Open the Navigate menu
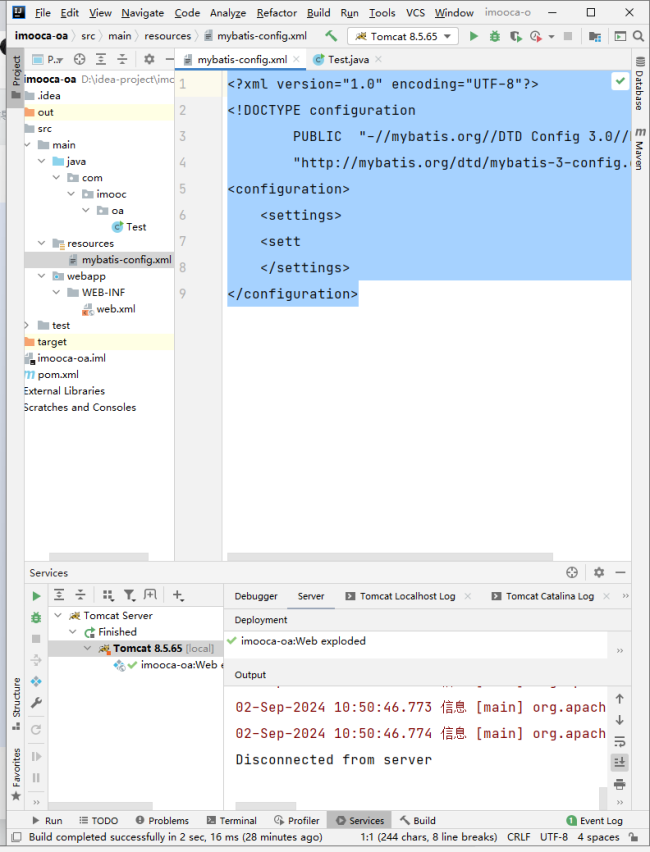This screenshot has height=852, width=650. 142,12
